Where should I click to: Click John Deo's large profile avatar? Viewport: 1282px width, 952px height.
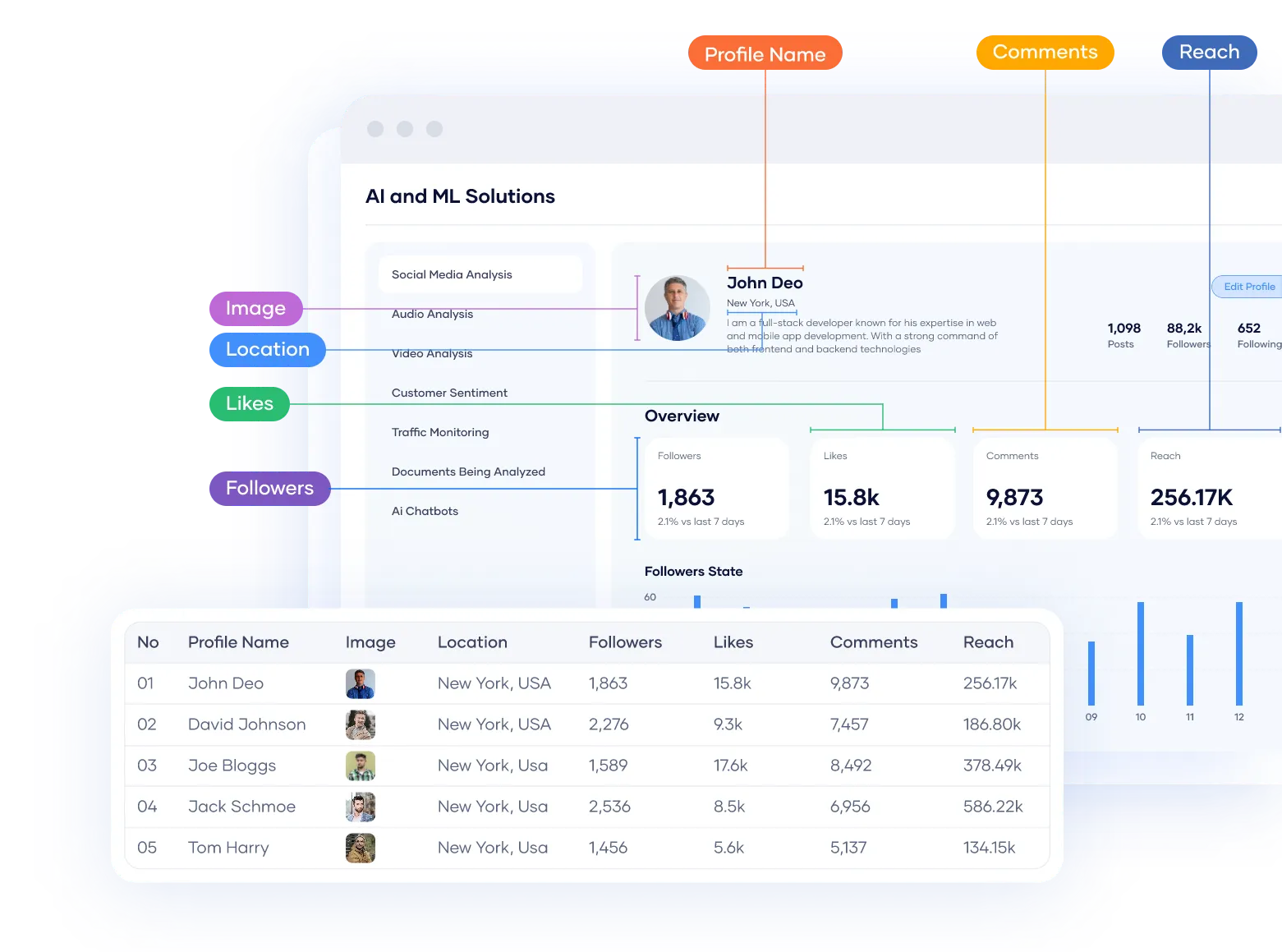click(677, 308)
